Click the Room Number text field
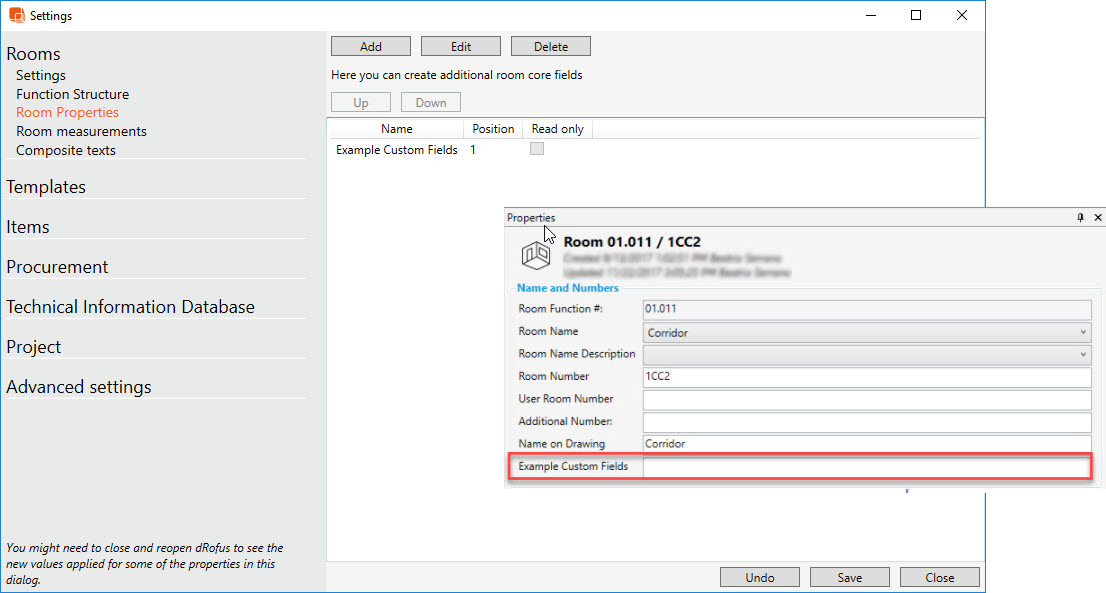The width and height of the screenshot is (1106, 593). coord(865,377)
